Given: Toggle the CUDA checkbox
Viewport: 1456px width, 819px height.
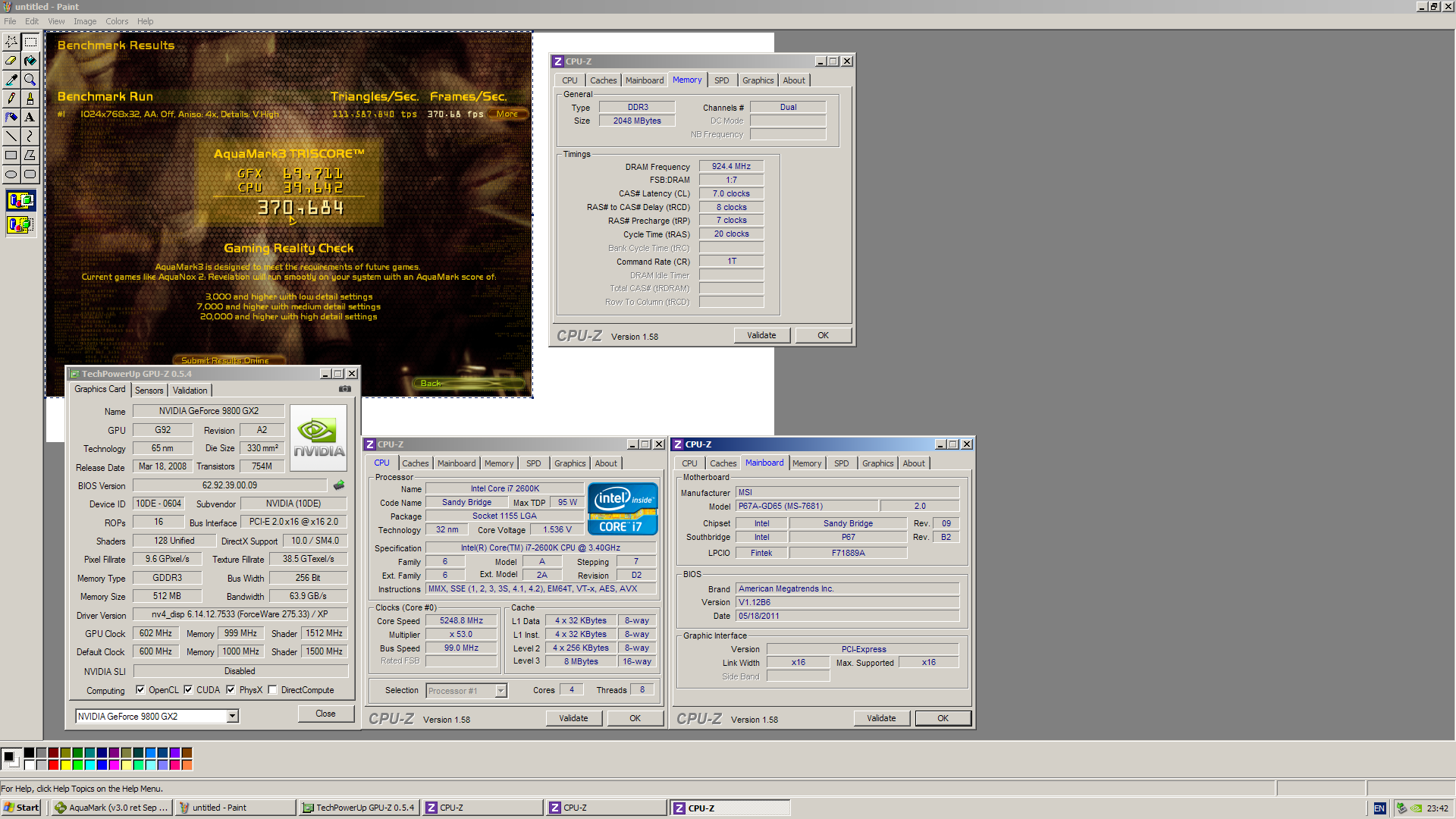Looking at the screenshot, I should [188, 690].
